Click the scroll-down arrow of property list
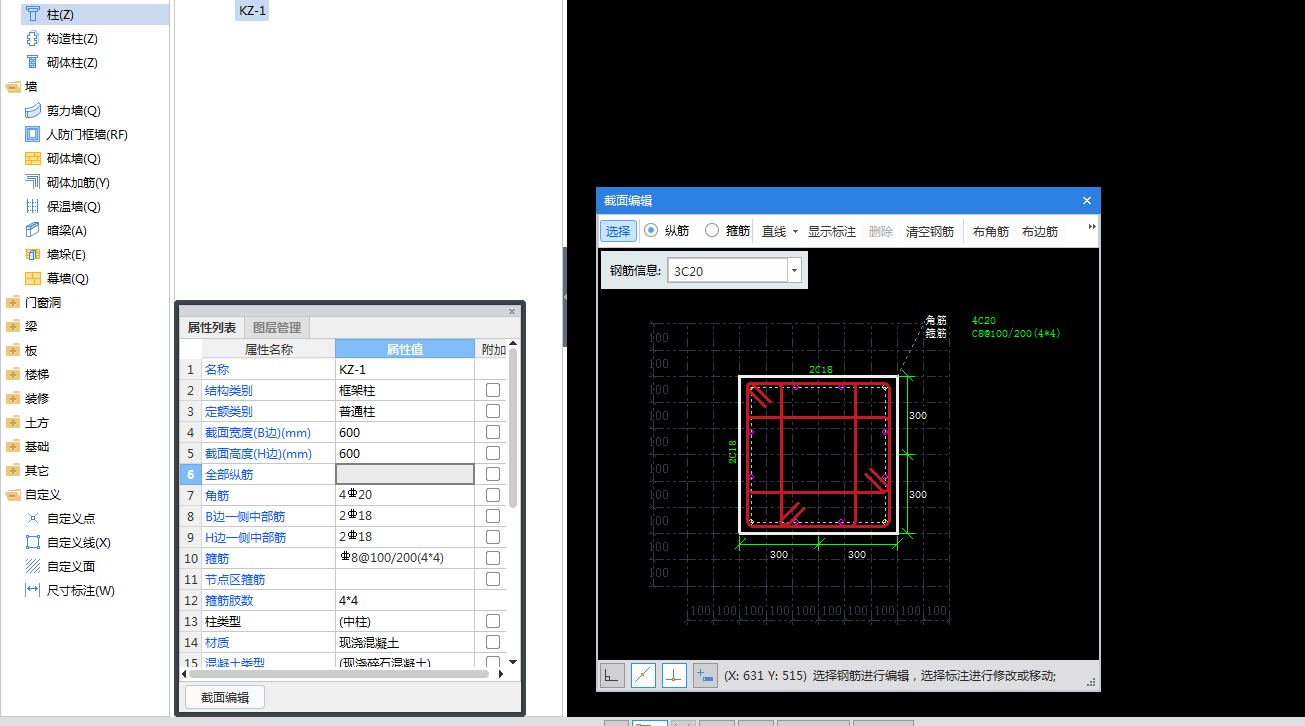The image size is (1305, 726). pos(513,661)
